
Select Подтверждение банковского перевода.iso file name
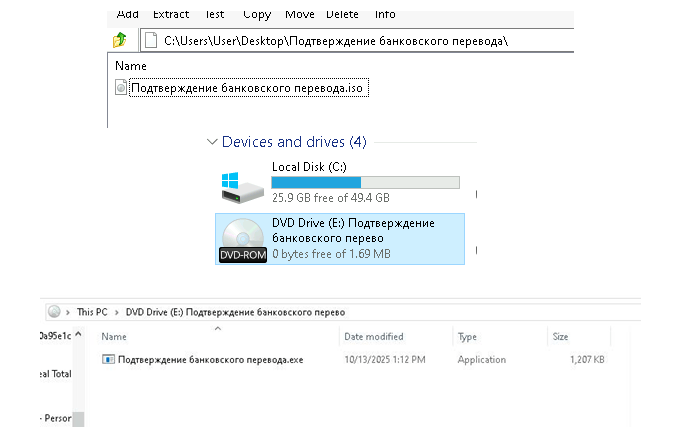pyautogui.click(x=247, y=88)
